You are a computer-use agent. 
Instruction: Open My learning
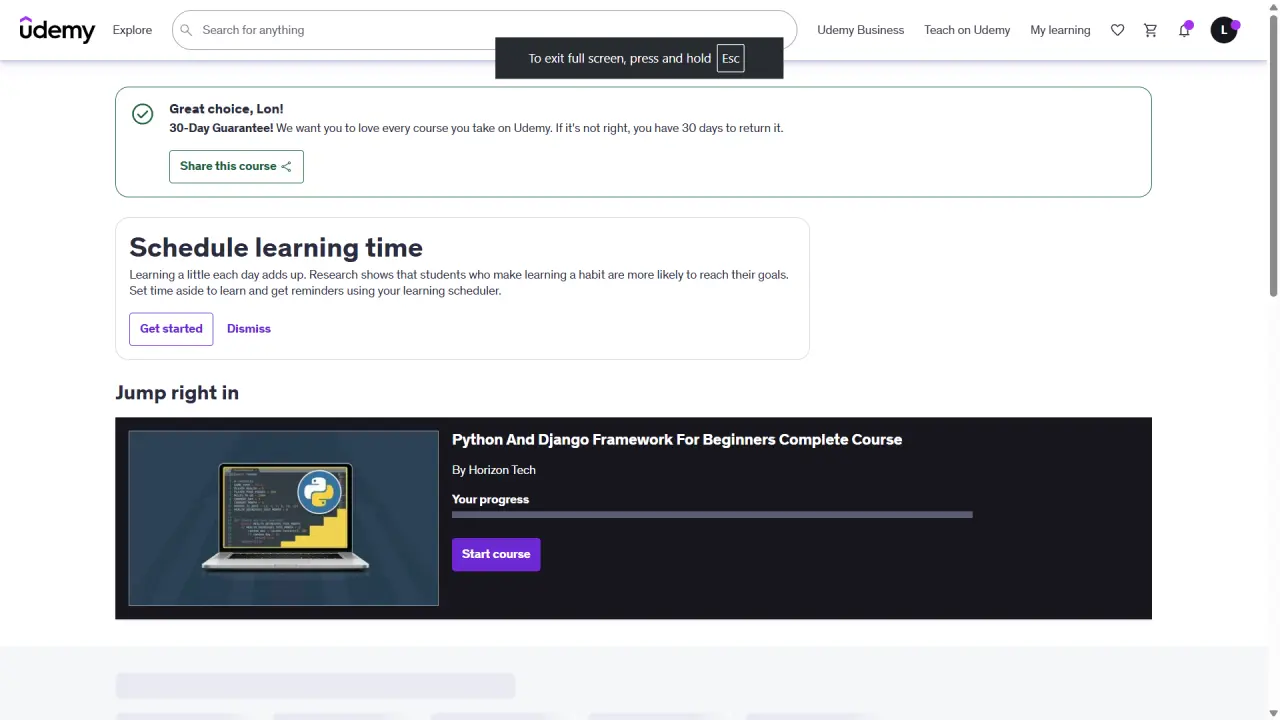pos(1060,30)
